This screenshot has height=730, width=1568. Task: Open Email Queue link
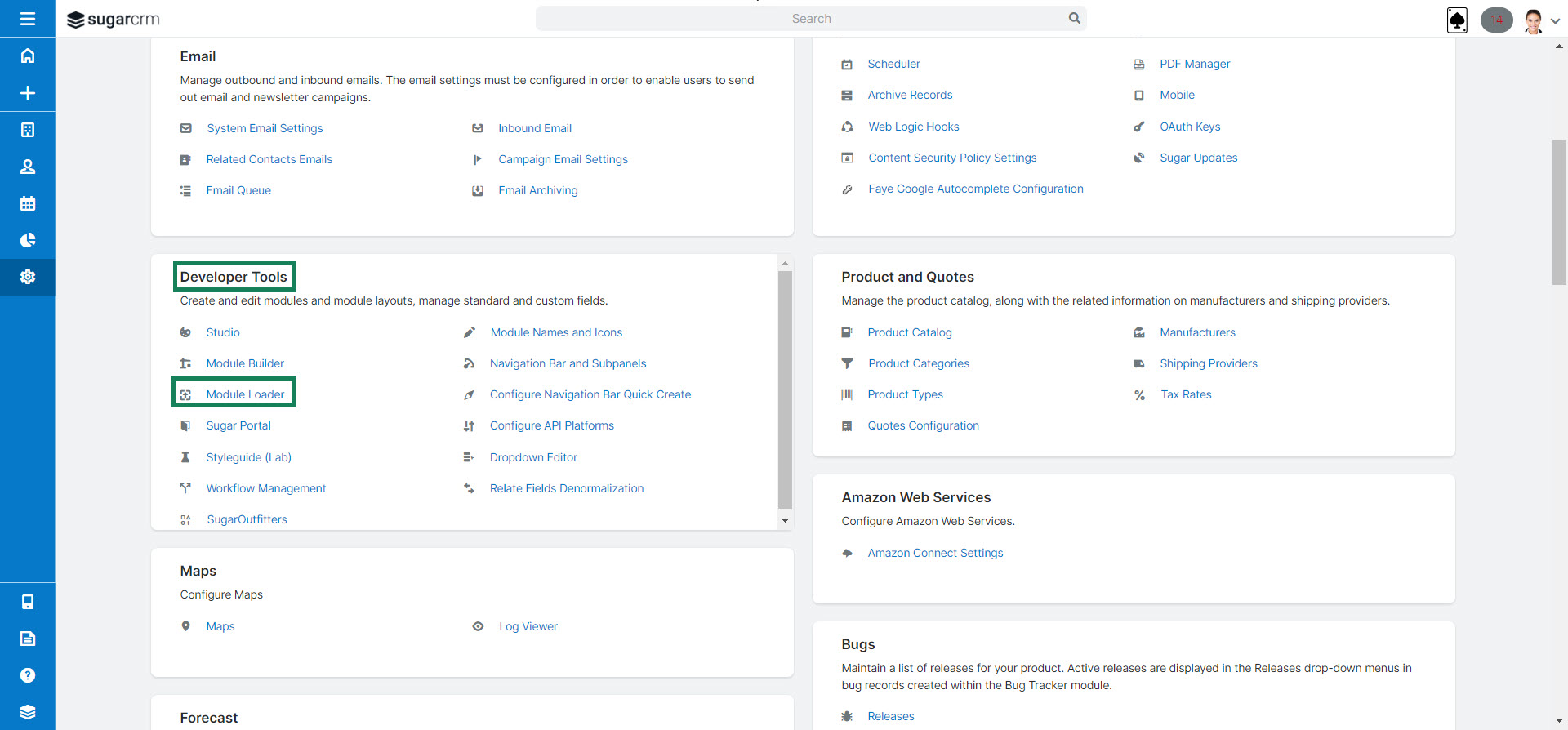click(238, 190)
